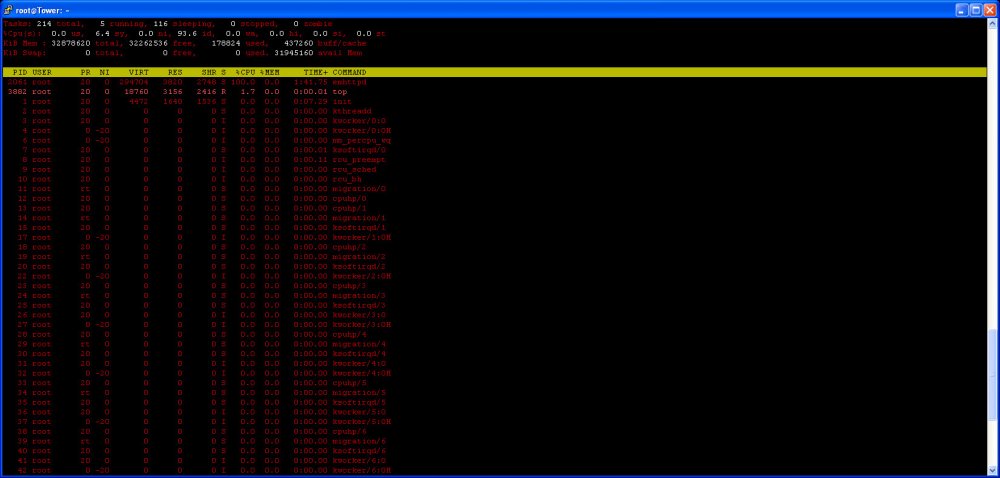This screenshot has width=1000, height=478.
Task: Minimize the root@Tower terminal window
Action: (962, 10)
